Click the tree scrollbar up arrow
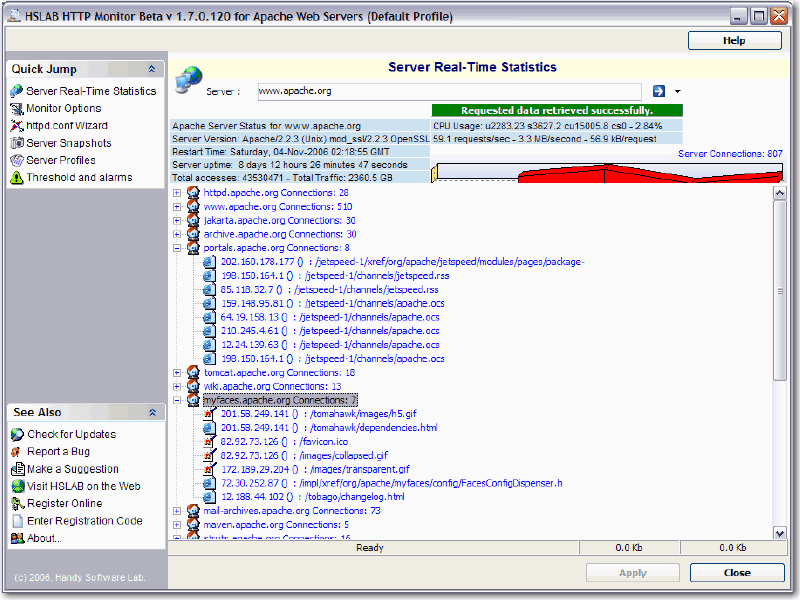 pyautogui.click(x=780, y=193)
